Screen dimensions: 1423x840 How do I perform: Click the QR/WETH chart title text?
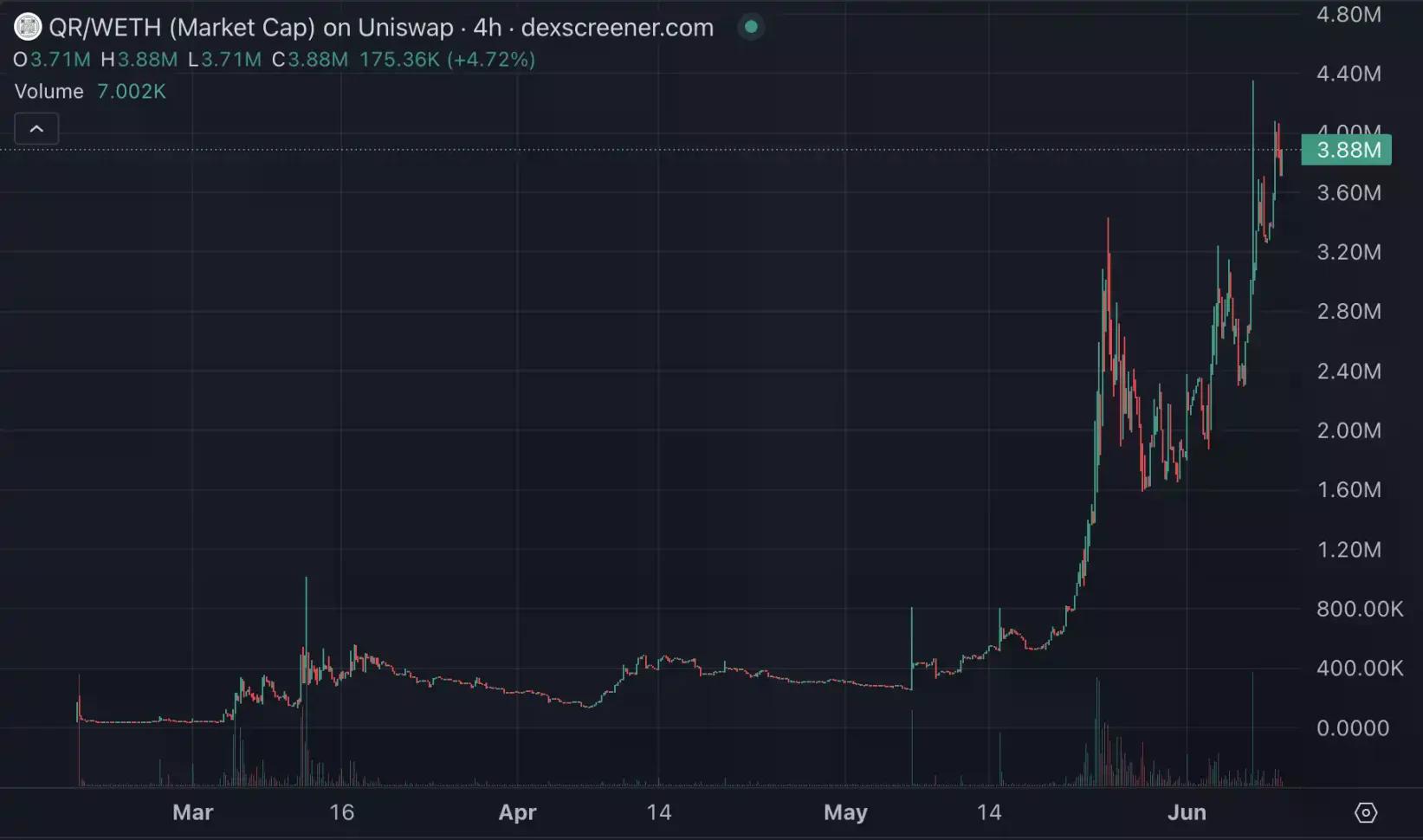[381, 28]
